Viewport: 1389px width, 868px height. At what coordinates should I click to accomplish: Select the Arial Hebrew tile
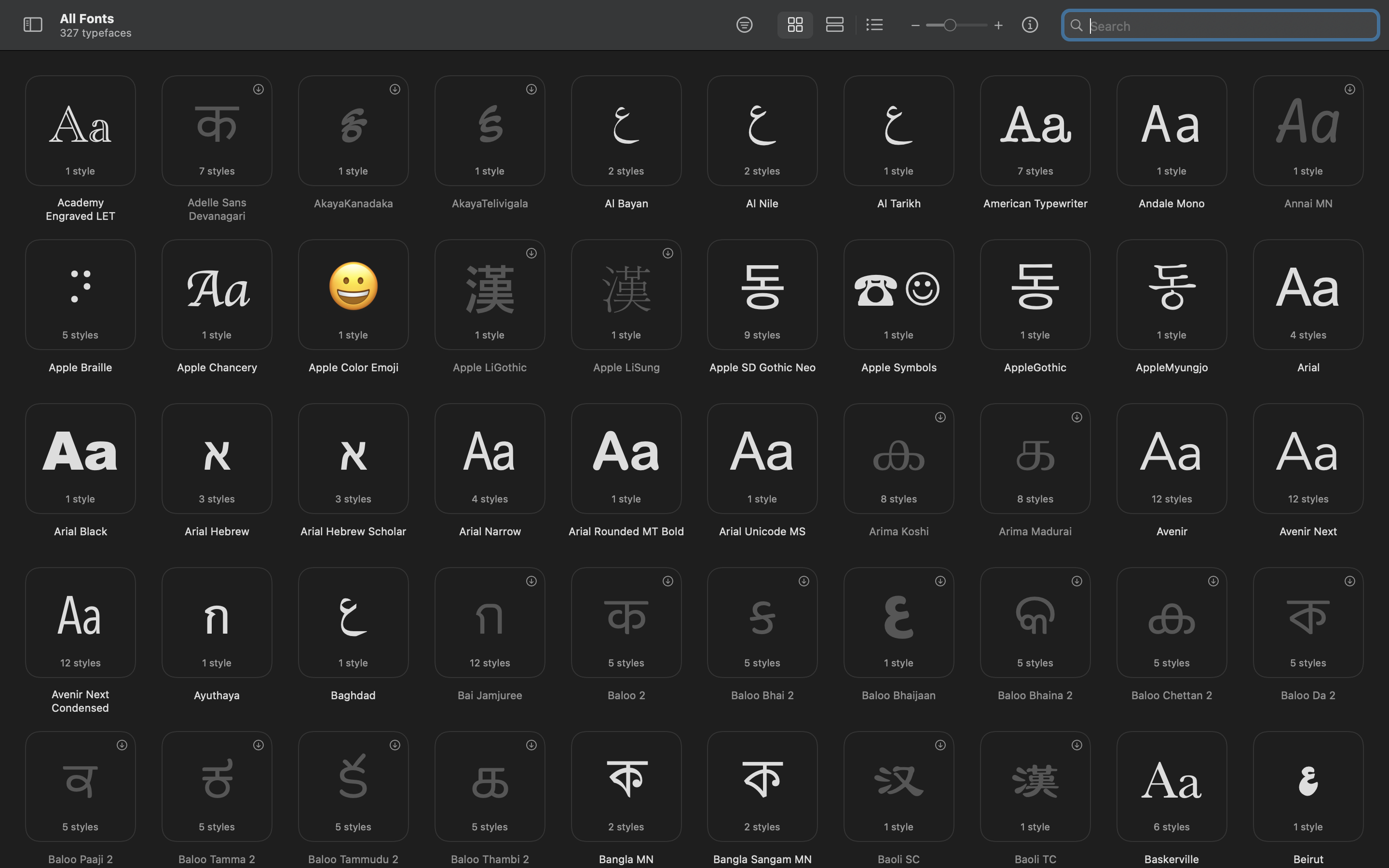click(x=217, y=459)
